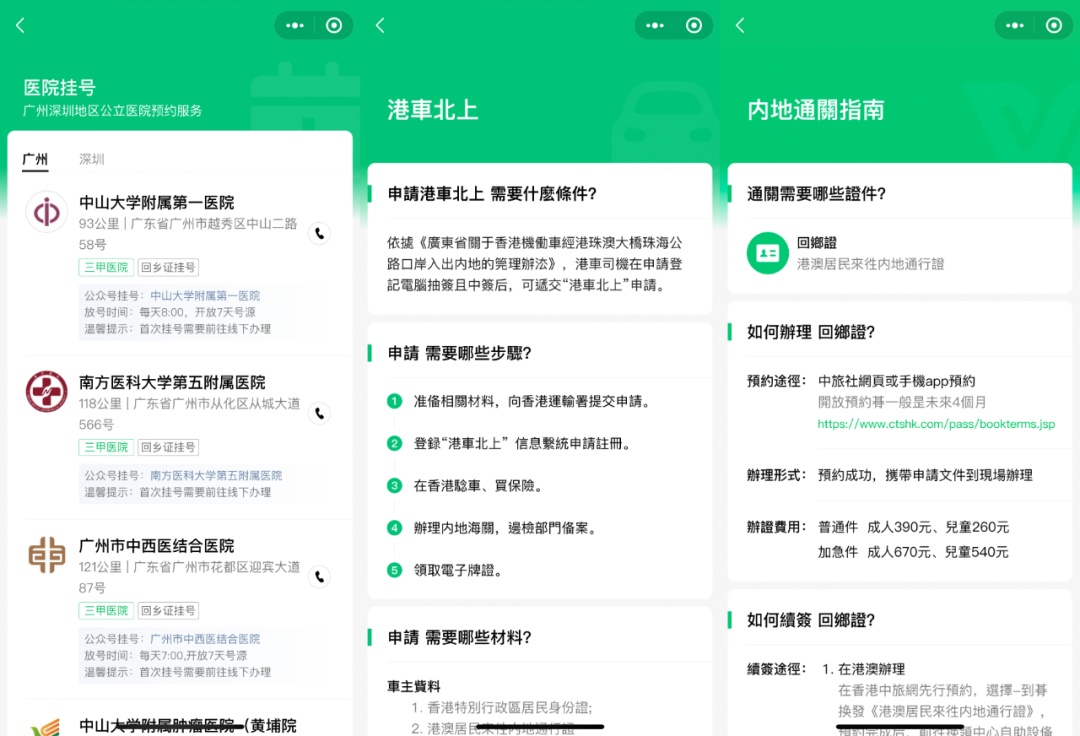Close mini program on 港車北上 screen
The width and height of the screenshot is (1080, 736).
(x=694, y=25)
